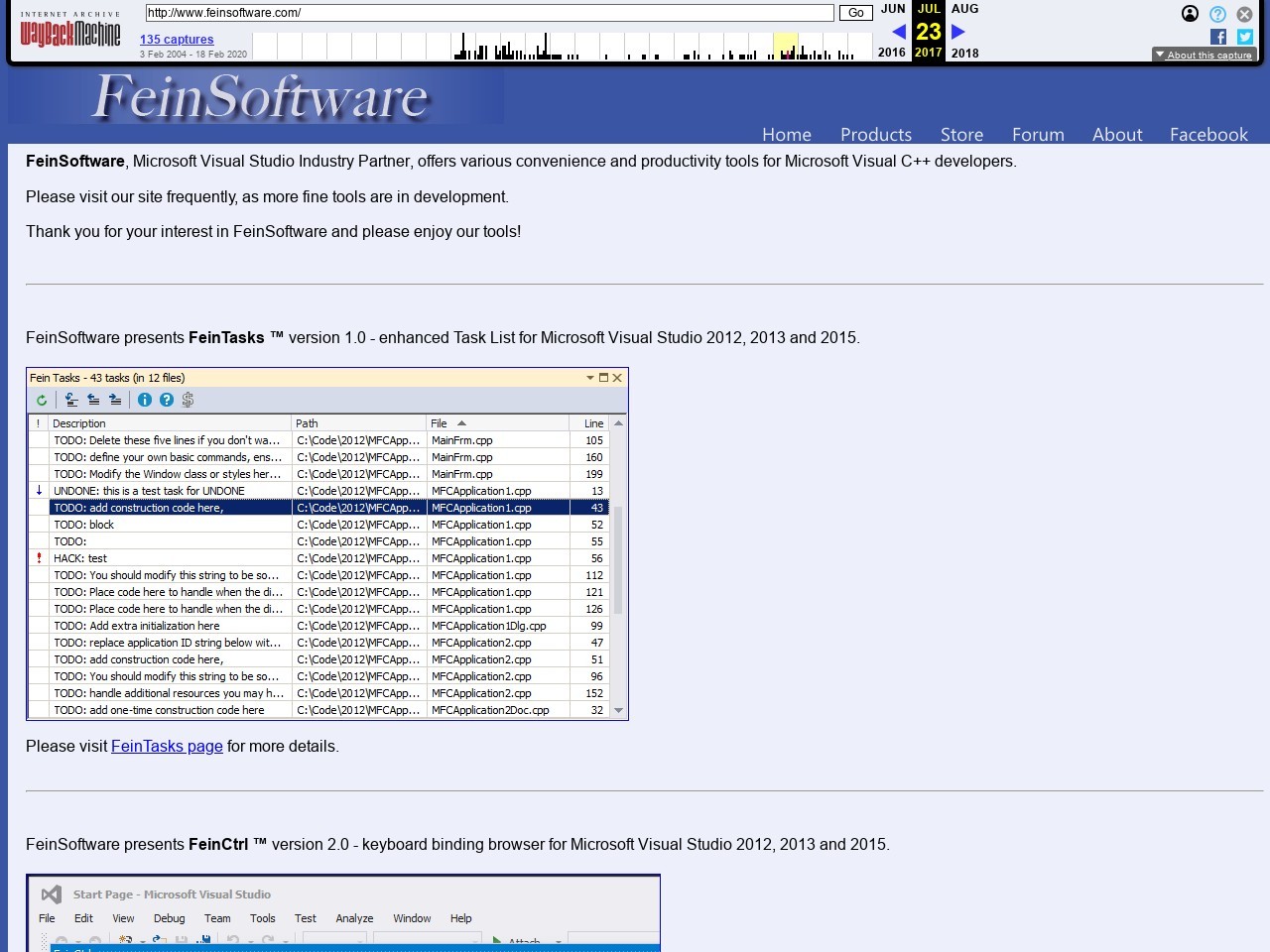
Task: Expand About this capture dropdown
Action: (1204, 55)
